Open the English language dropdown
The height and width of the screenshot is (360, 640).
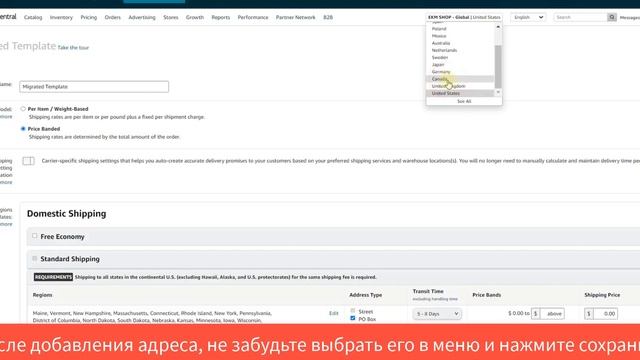(528, 17)
